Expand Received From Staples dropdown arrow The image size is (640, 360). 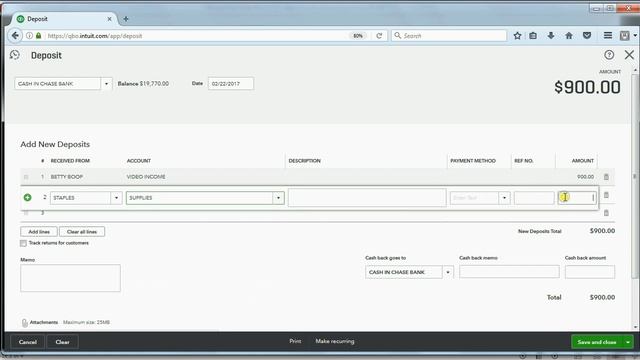click(116, 198)
